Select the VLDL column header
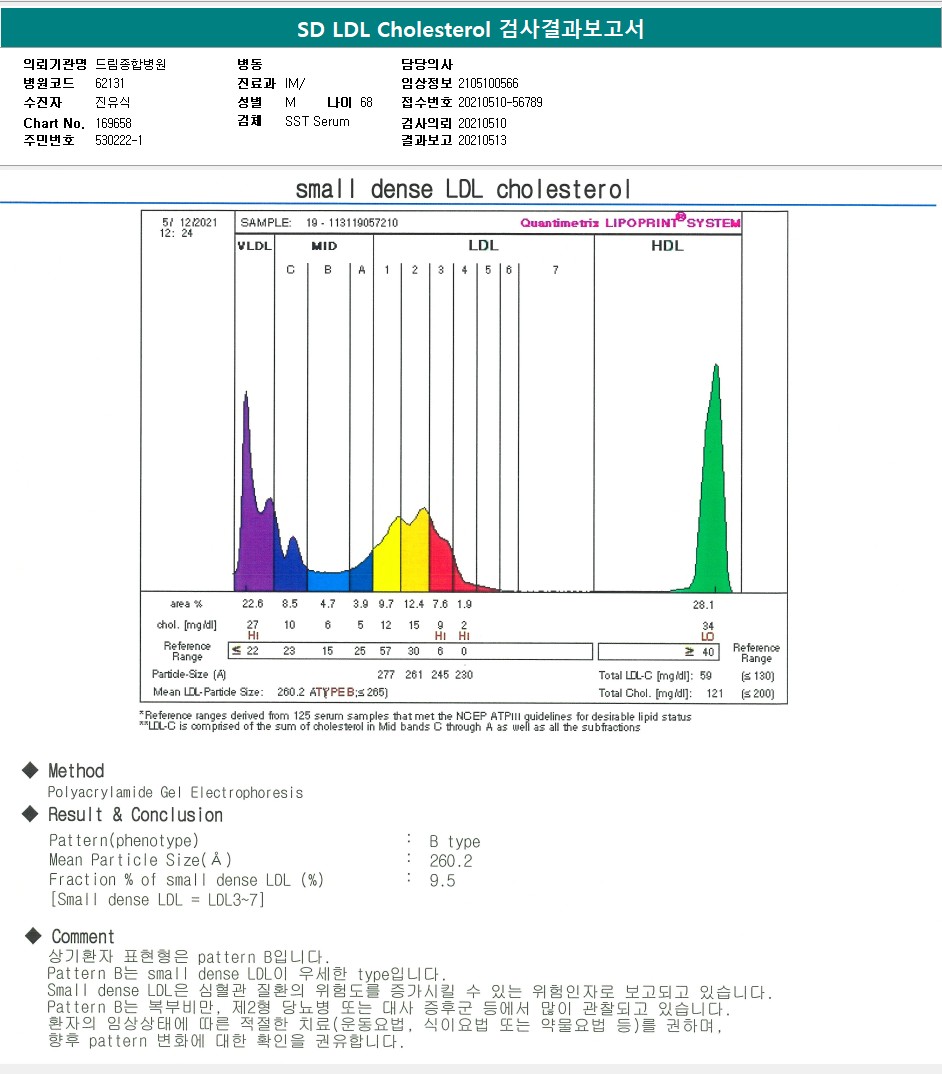This screenshot has height=1074, width=942. [255, 246]
